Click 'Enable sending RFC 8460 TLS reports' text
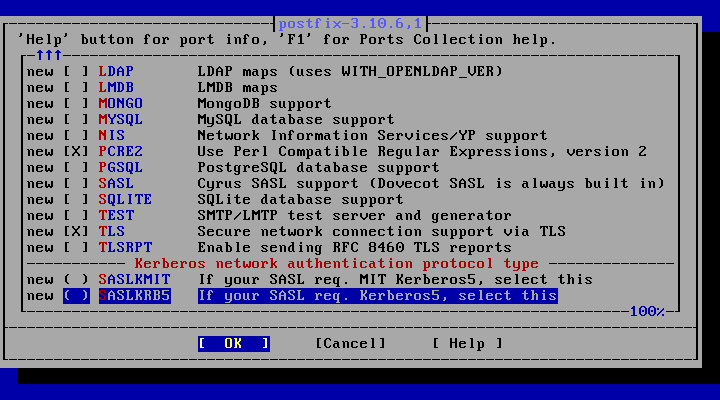This screenshot has height=400, width=720. coord(354,248)
